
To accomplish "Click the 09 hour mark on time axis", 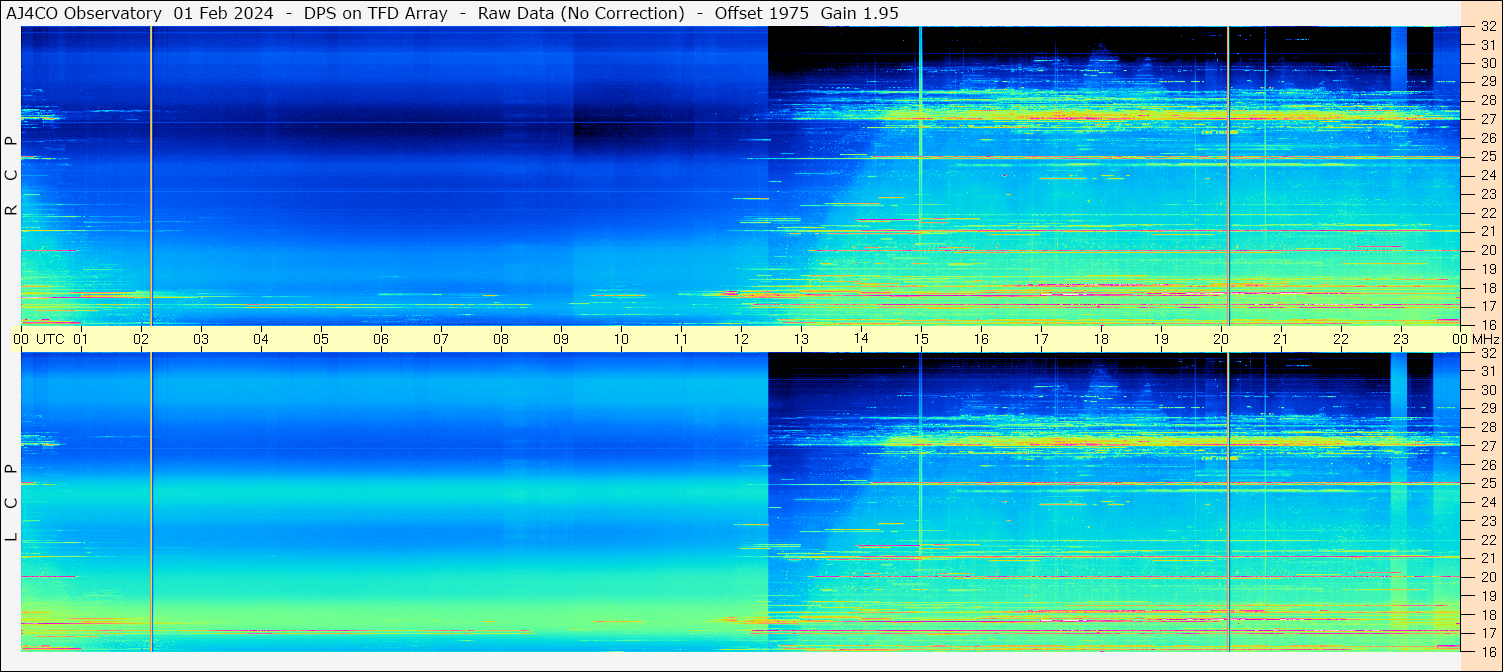I will coord(561,339).
